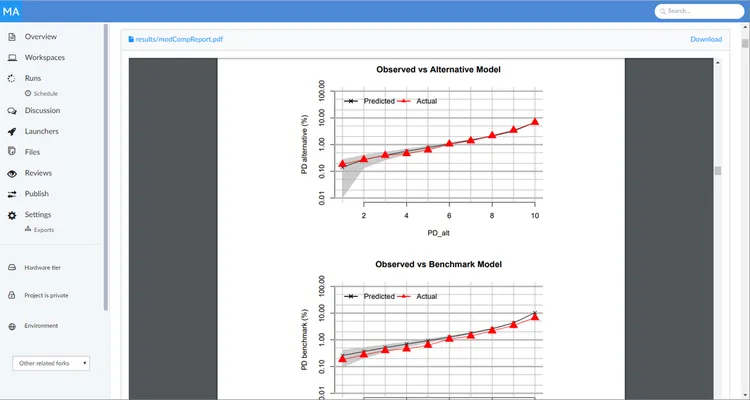Click the page scrollbar thumb at far right

point(745,43)
